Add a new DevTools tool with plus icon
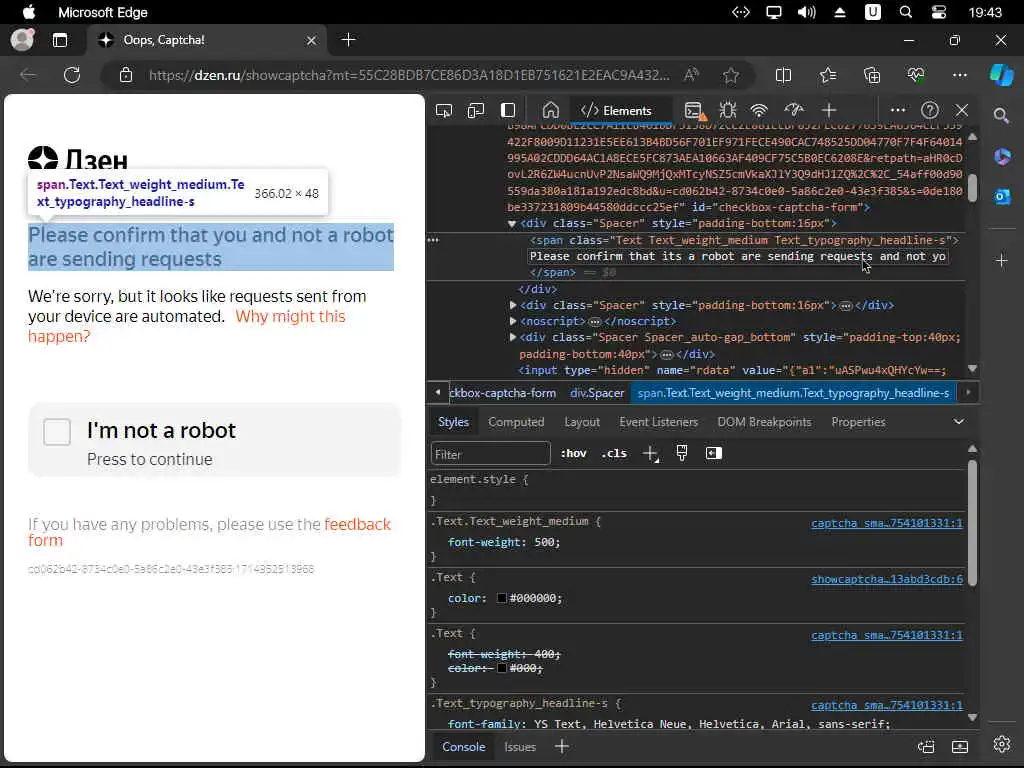Viewport: 1024px width, 768px height. [x=829, y=110]
